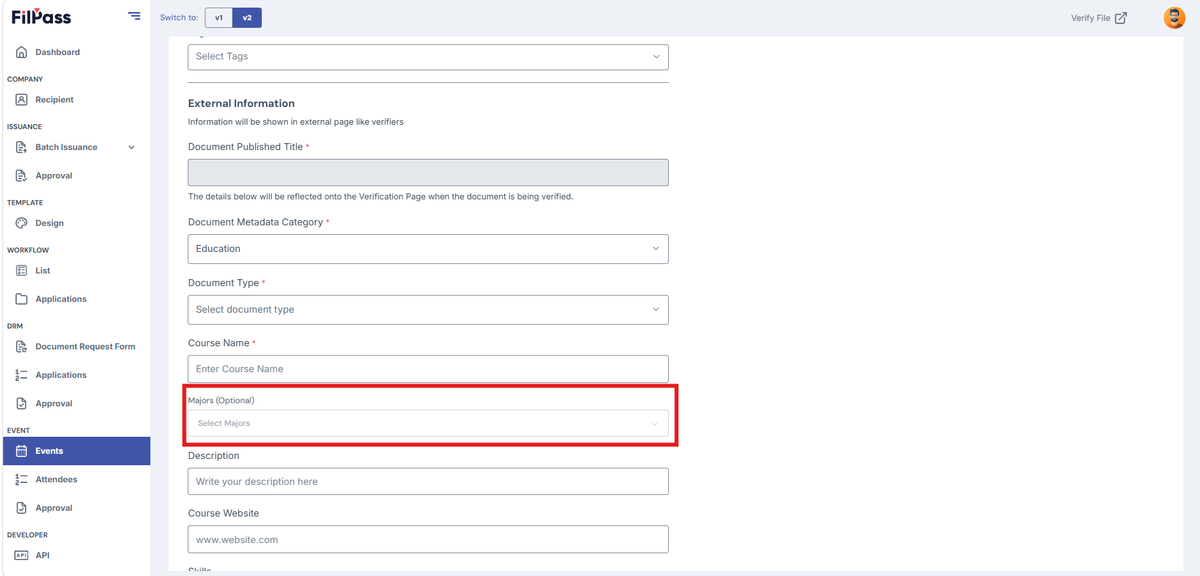Viewport: 1200px width, 576px height.
Task: Click the Approval icon under Issuance
Action: 22,175
